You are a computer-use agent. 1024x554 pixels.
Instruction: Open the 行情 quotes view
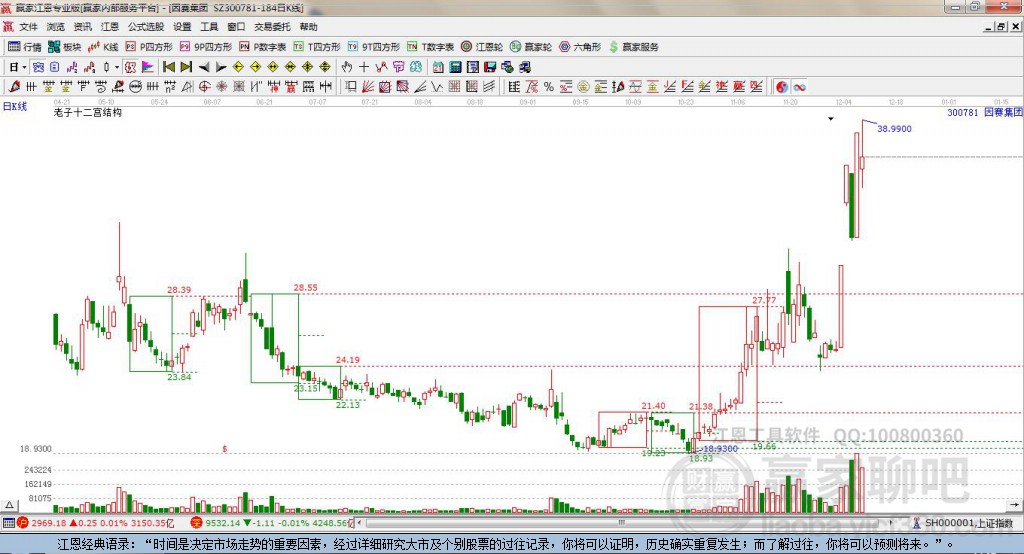[25, 47]
